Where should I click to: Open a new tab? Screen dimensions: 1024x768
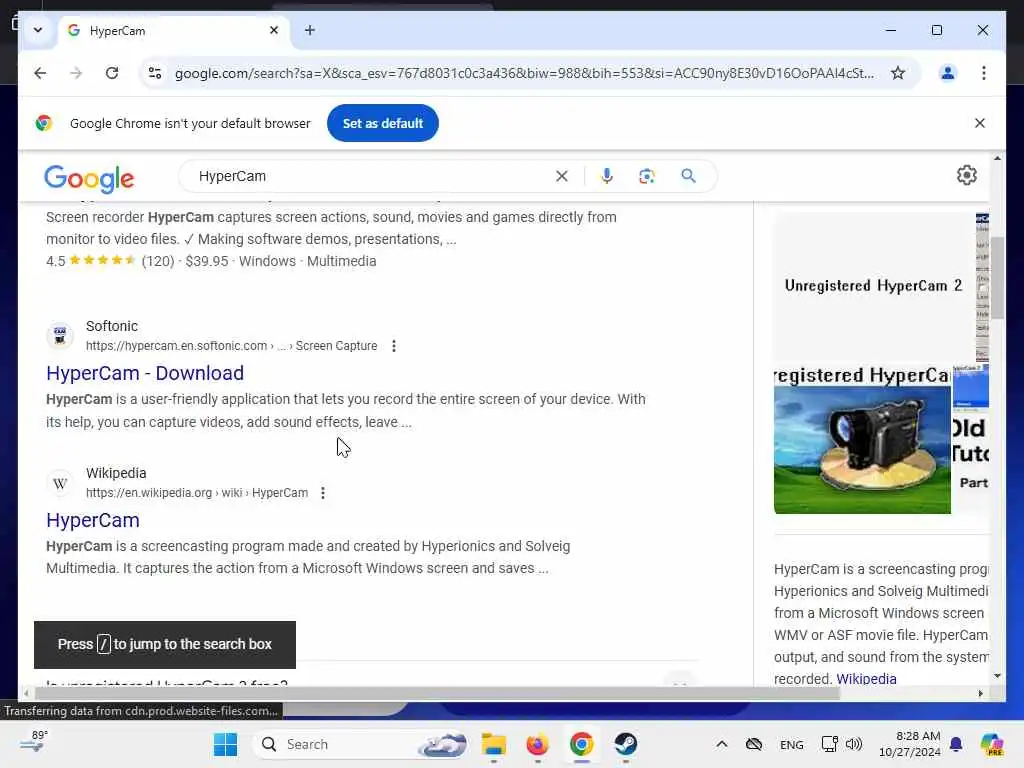pyautogui.click(x=310, y=30)
